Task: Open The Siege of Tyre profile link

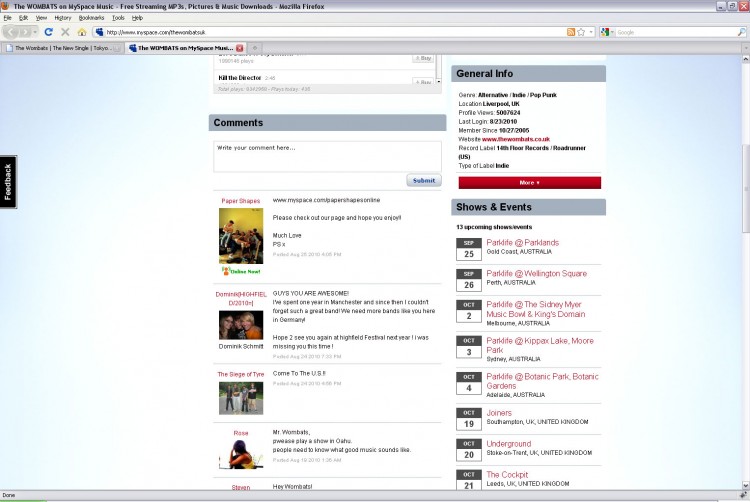Action: [x=241, y=374]
